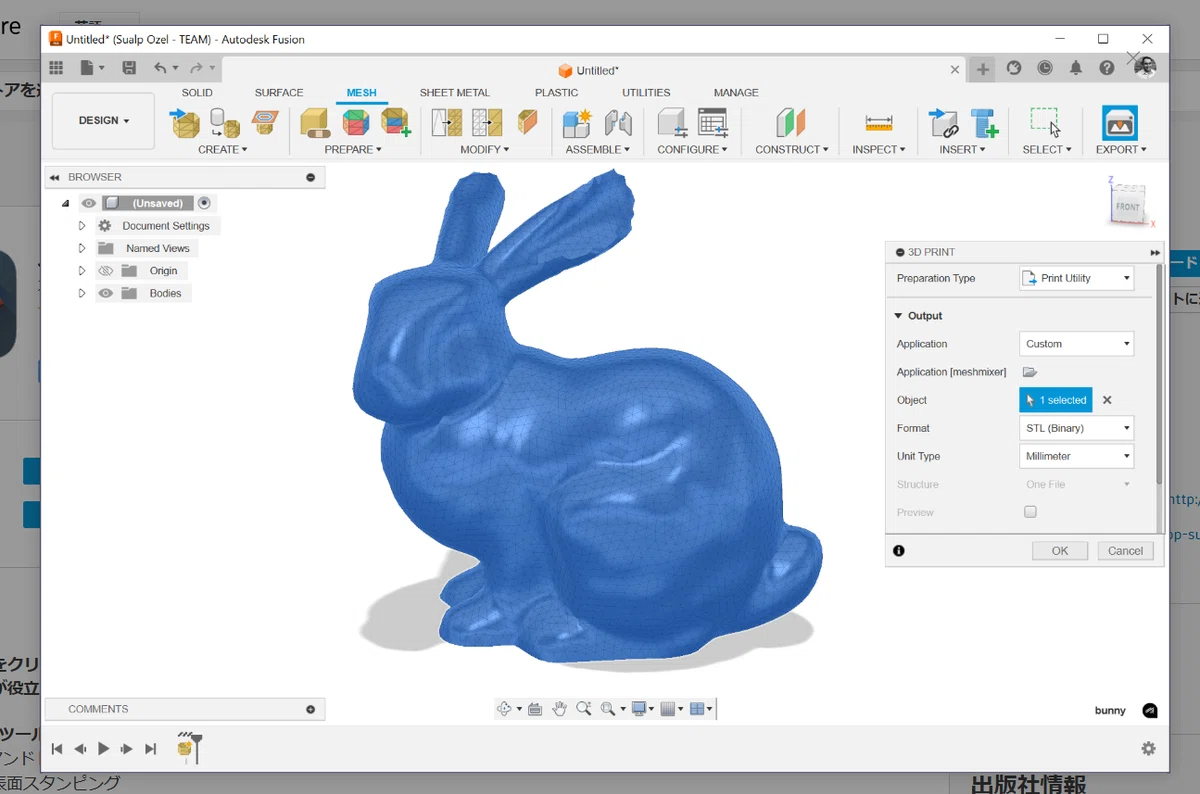Click Cancel in the 3D Print dialog
Image resolution: width=1200 pixels, height=794 pixels.
coord(1125,551)
